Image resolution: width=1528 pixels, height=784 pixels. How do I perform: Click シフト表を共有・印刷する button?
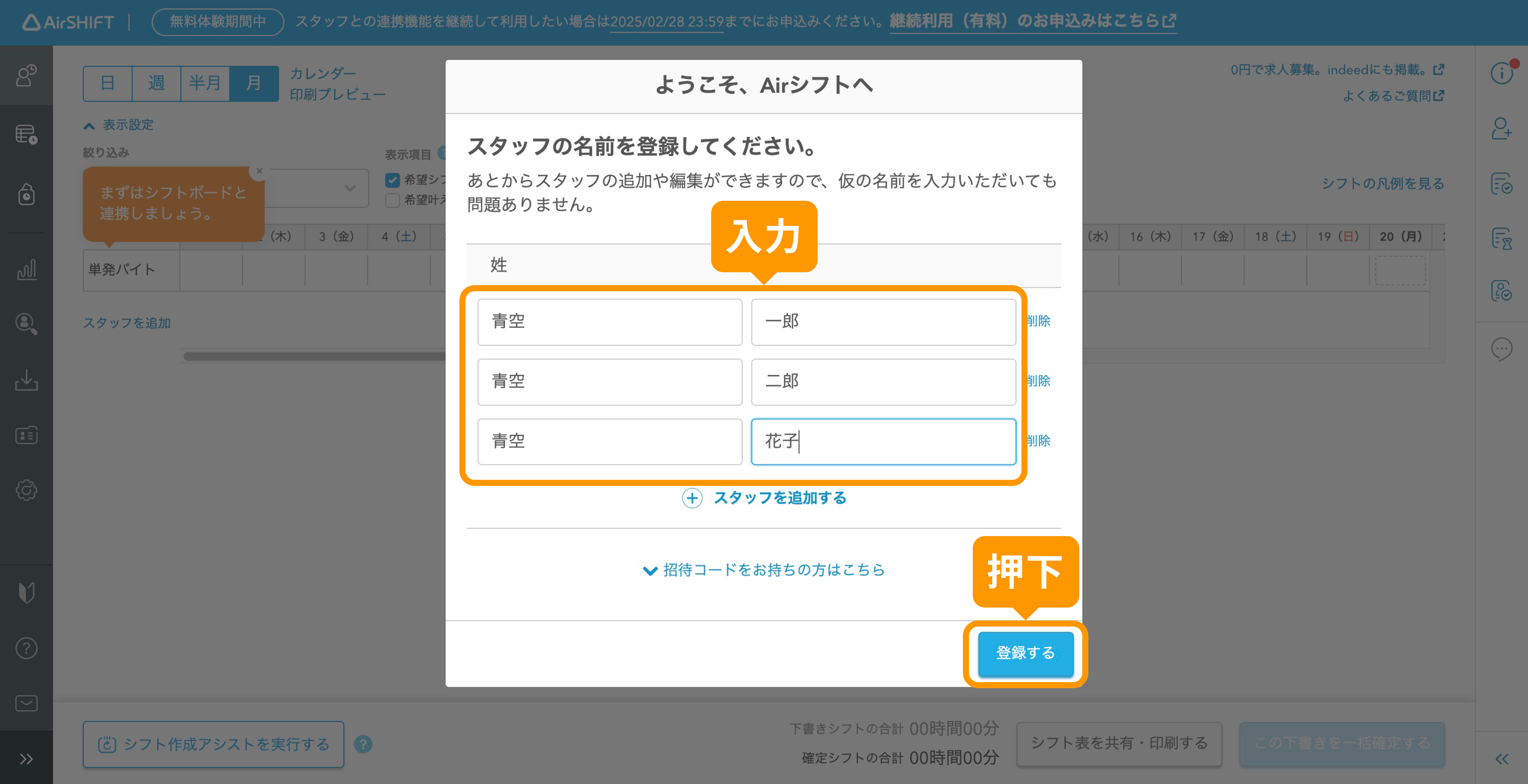1119,744
